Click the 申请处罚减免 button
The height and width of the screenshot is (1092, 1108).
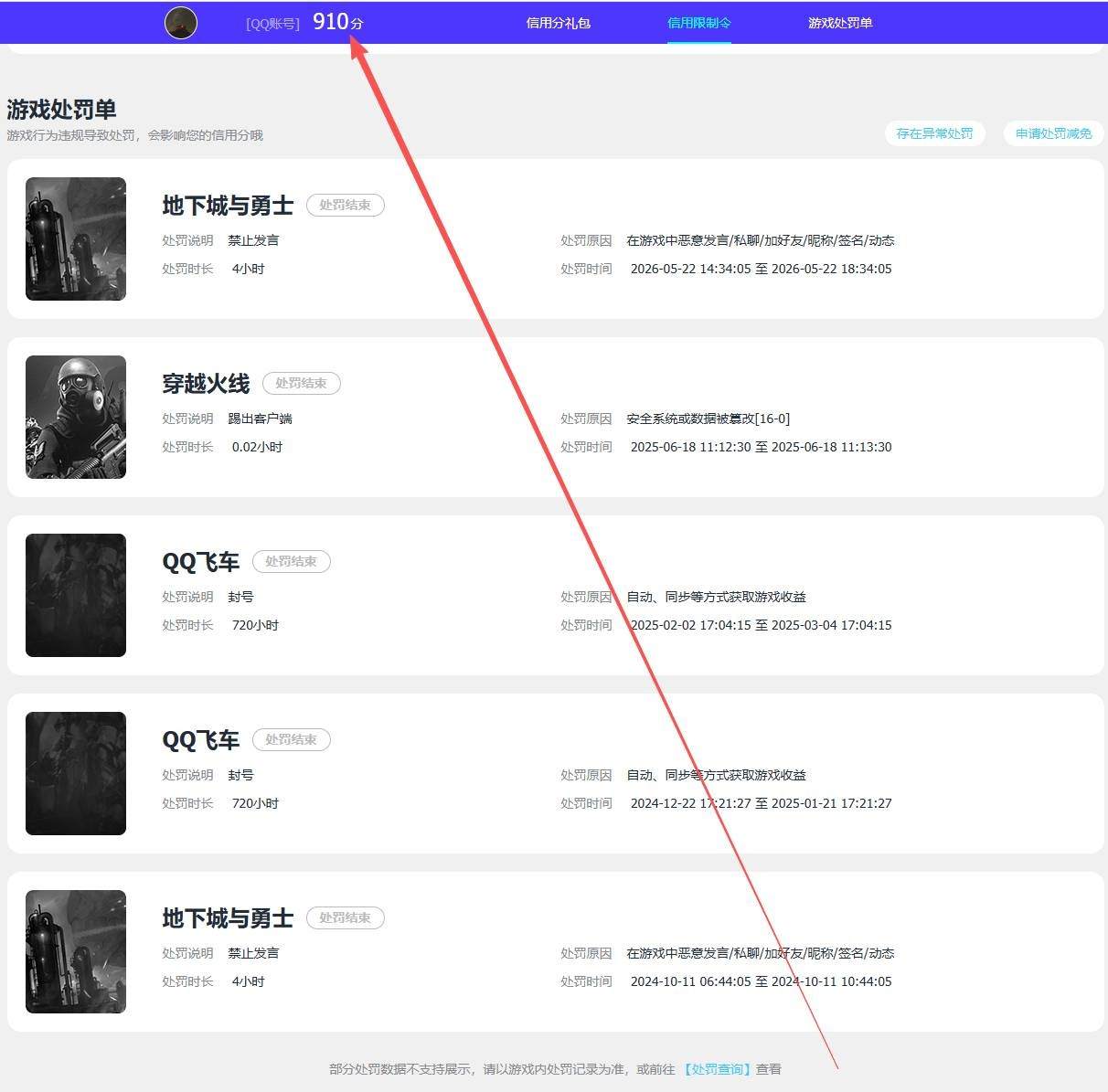click(1054, 133)
